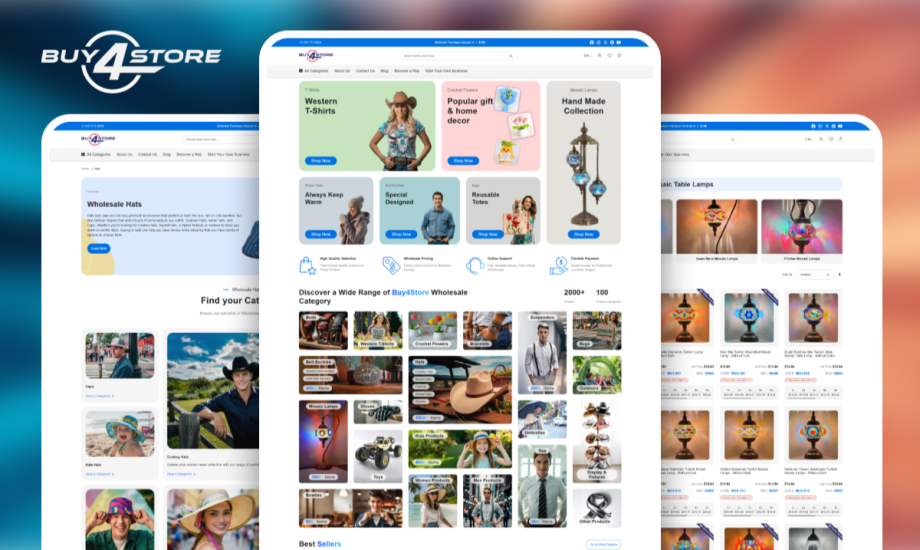Click the Online Support headset icon
Viewport: 920px width, 550px height.
coord(475,265)
